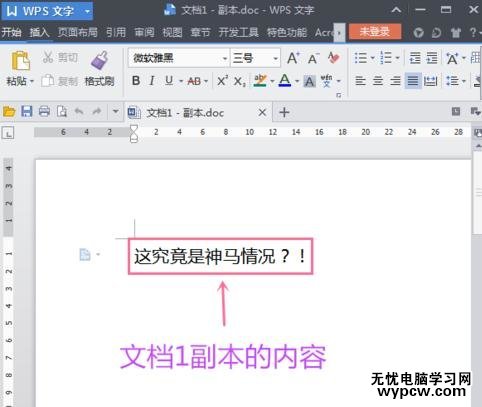Click the Print Preview icon
482x407 pixels.
(62, 111)
